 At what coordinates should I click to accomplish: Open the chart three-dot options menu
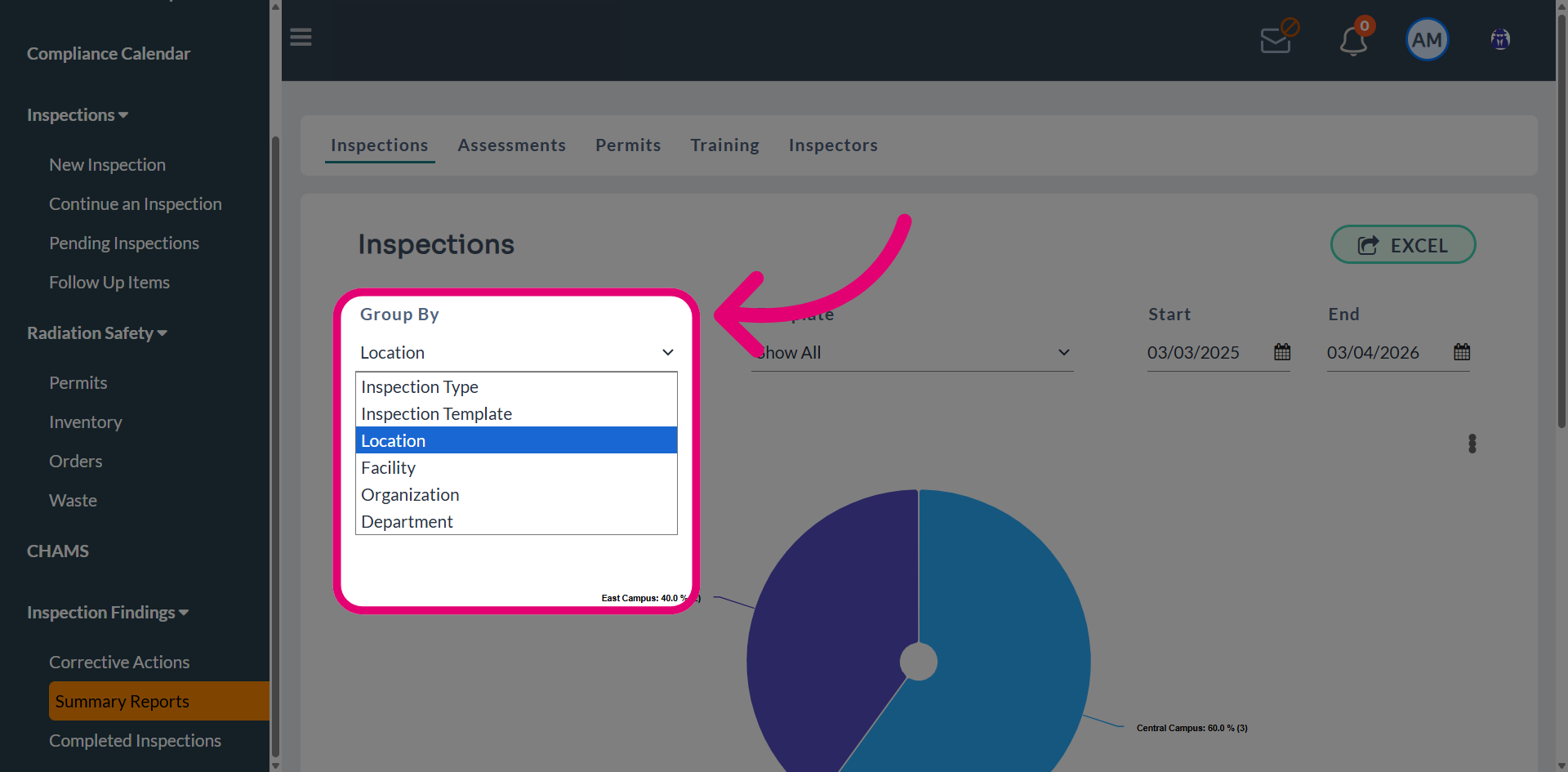[1472, 444]
